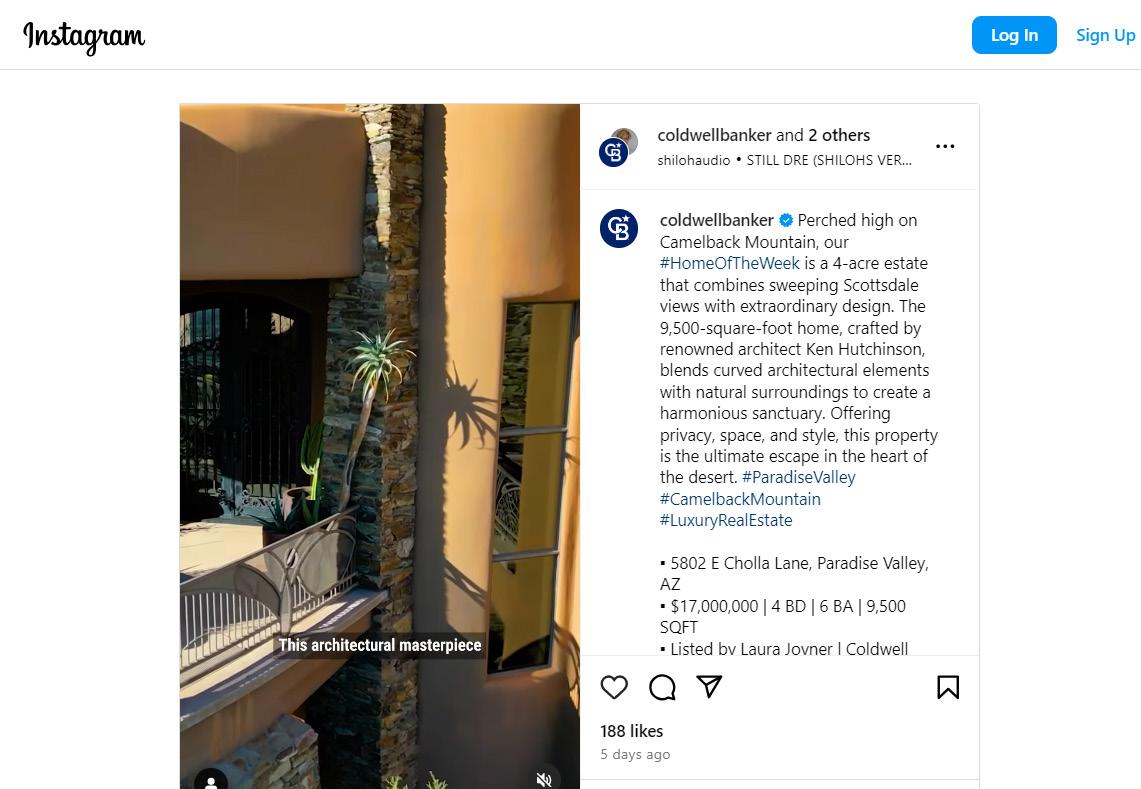Open Coldwell Banker avatar in post header
The image size is (1141, 789).
point(618,147)
